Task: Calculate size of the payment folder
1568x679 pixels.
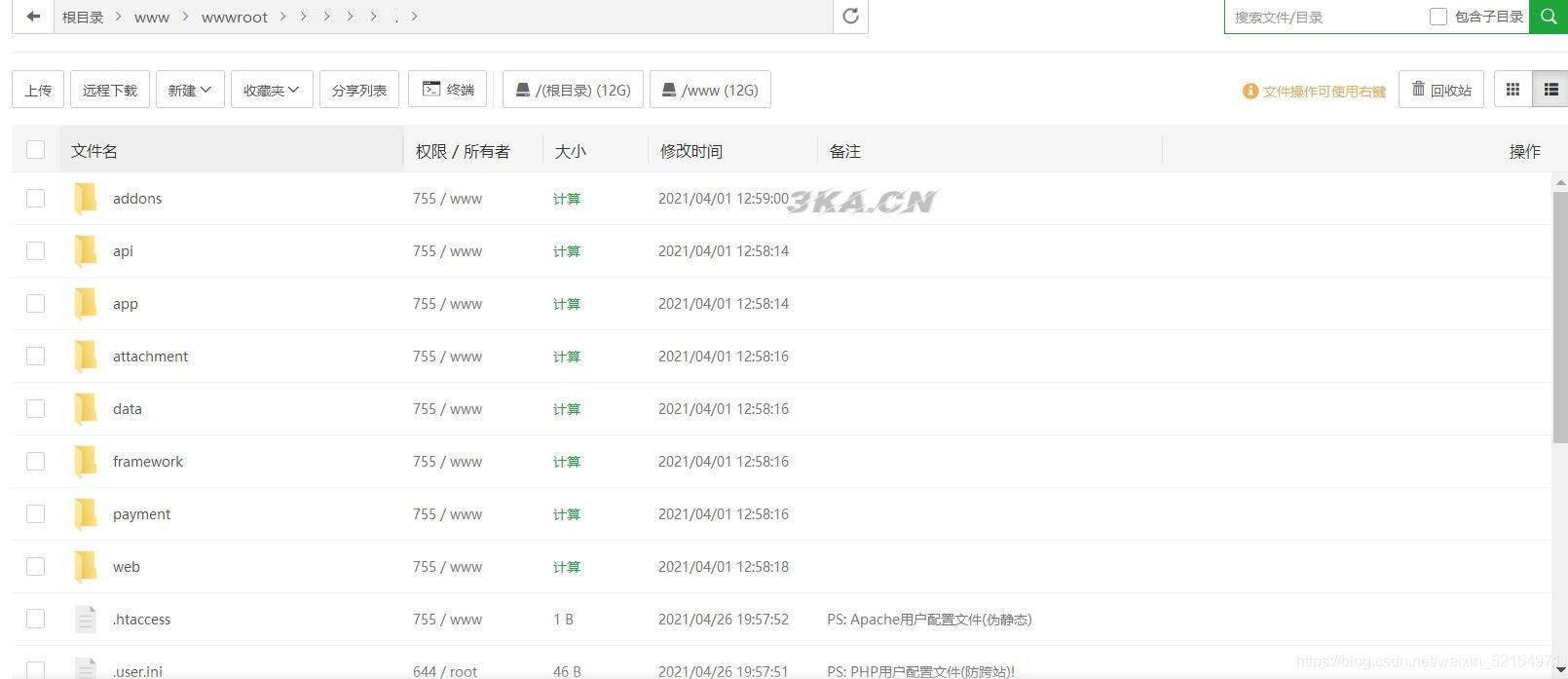Action: (x=566, y=514)
